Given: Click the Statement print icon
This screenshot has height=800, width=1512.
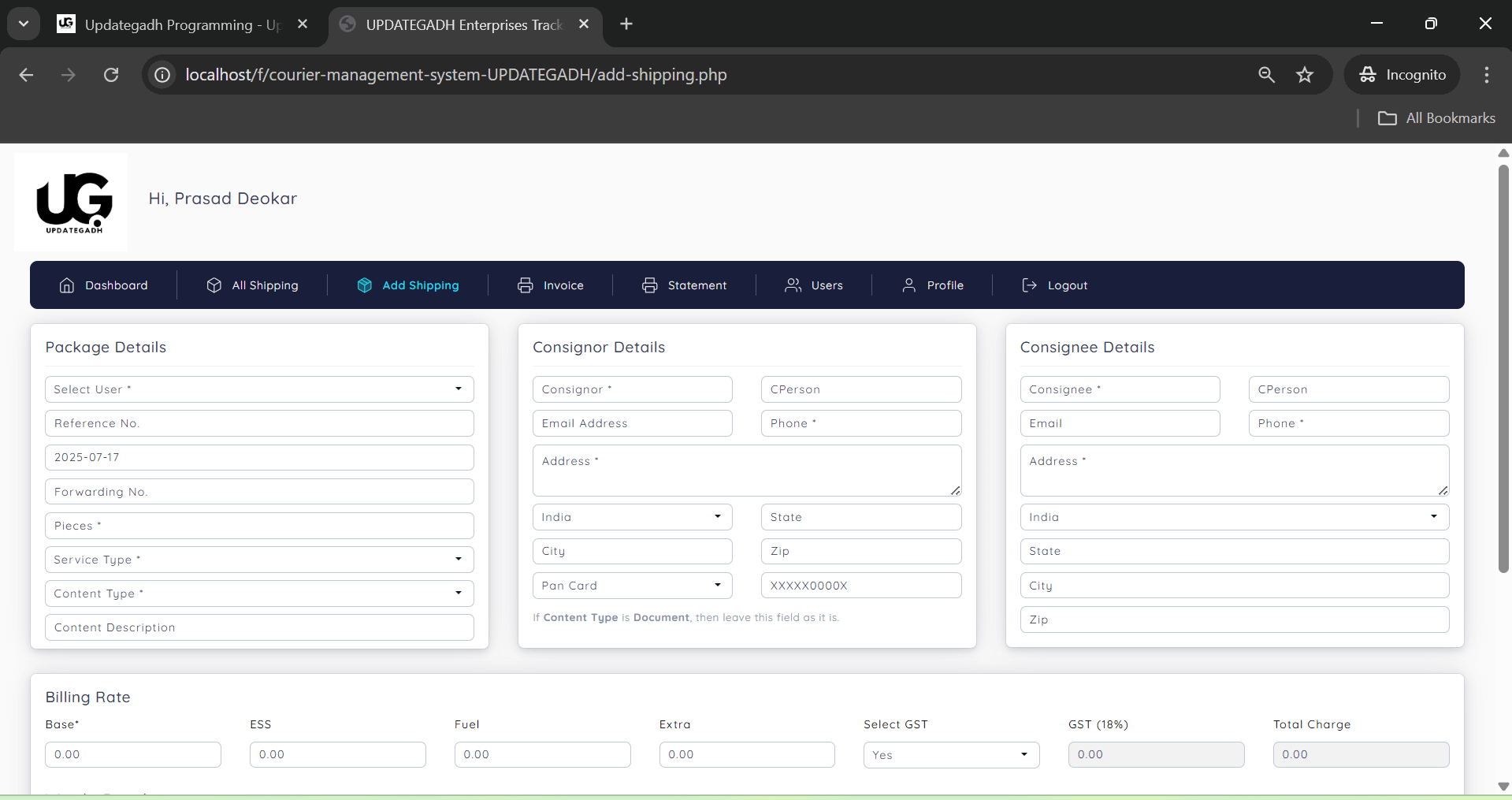Looking at the screenshot, I should (649, 285).
